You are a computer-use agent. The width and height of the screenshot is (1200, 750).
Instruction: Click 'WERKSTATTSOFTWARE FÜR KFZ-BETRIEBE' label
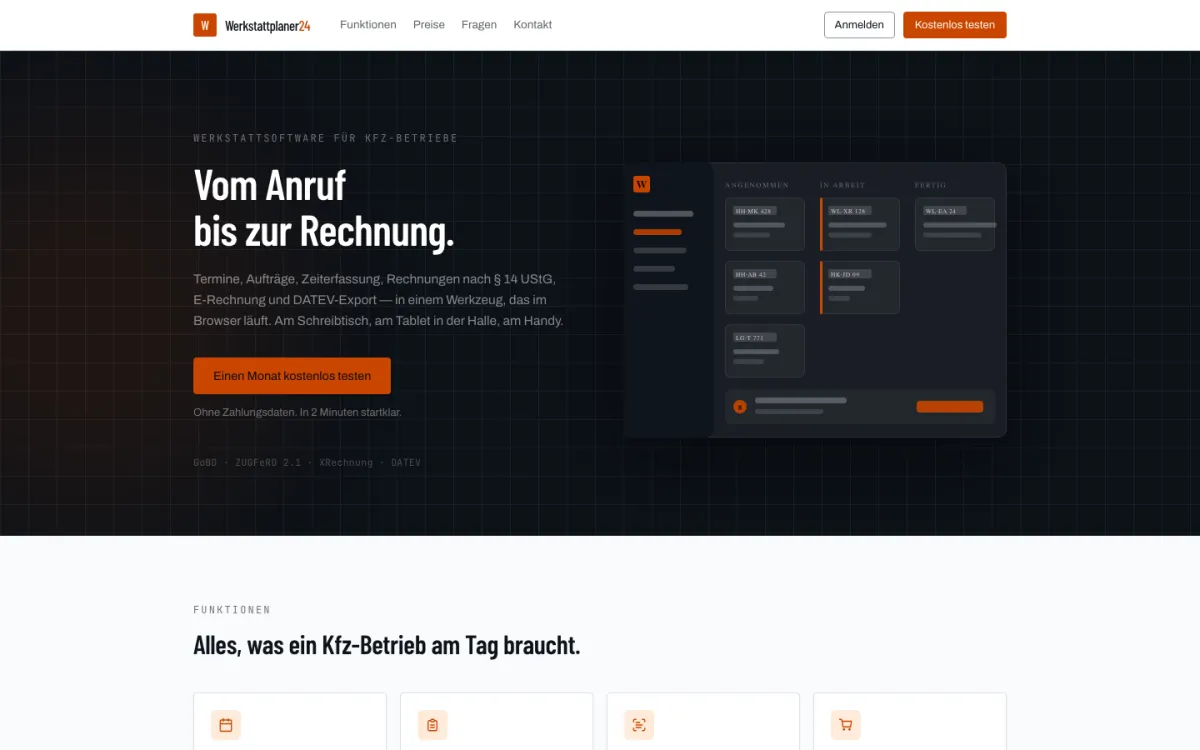click(x=326, y=138)
